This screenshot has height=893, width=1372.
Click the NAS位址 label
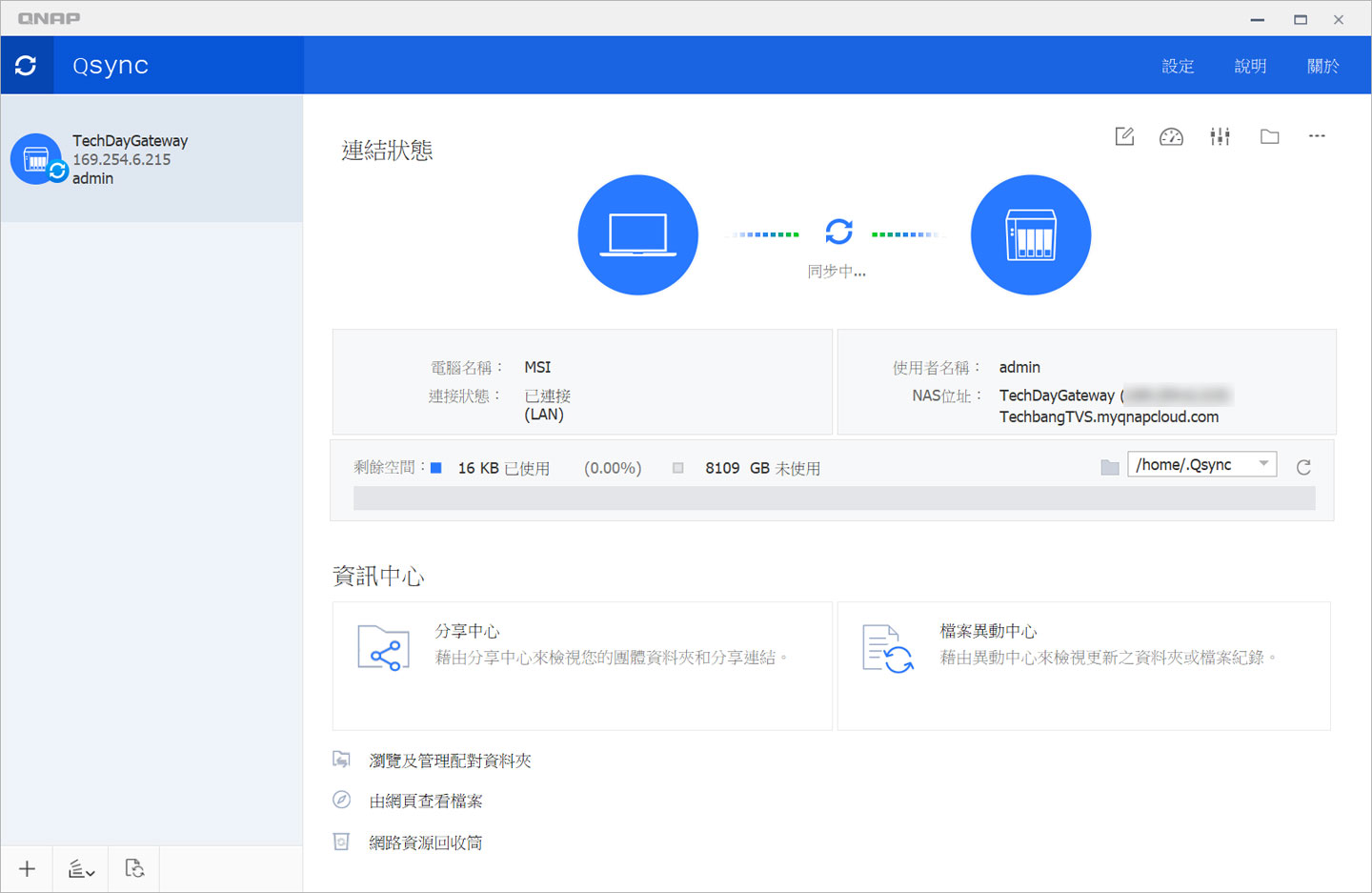click(x=947, y=396)
